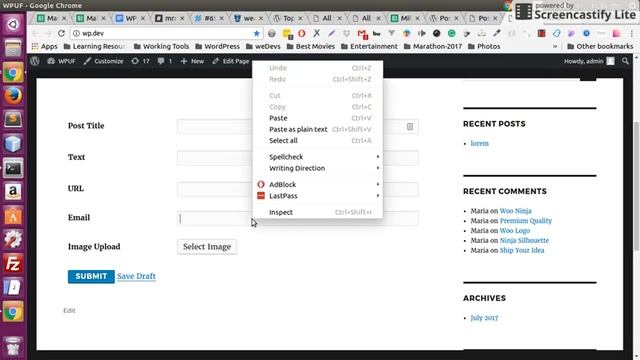Expand the AdBlock submenu
Viewport: 640px width, 360px height.
[318, 184]
